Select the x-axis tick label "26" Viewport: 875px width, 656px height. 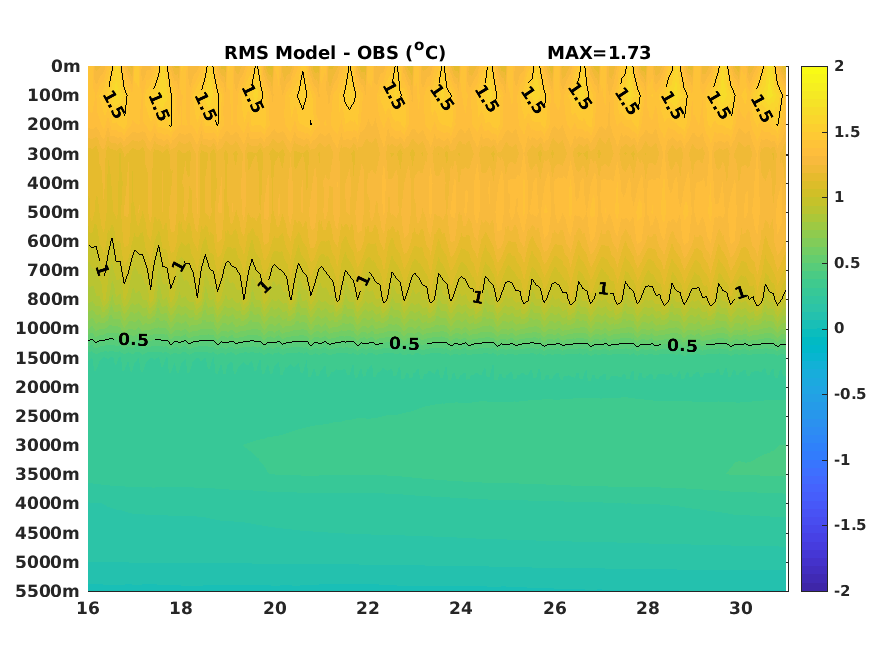555,607
